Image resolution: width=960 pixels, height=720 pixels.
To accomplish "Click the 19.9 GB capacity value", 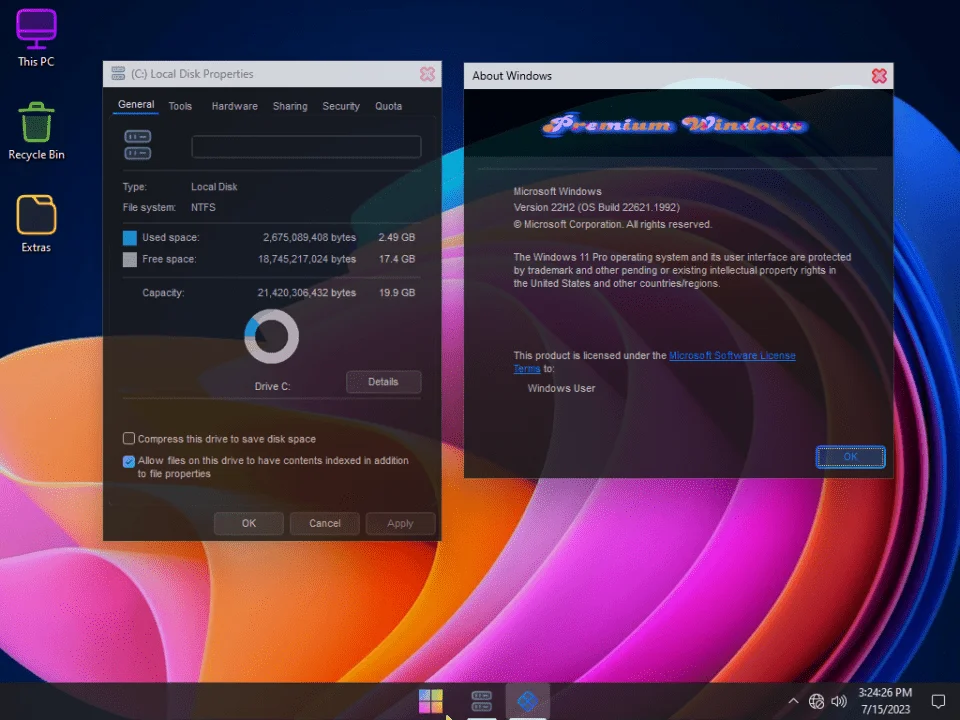I will [397, 293].
